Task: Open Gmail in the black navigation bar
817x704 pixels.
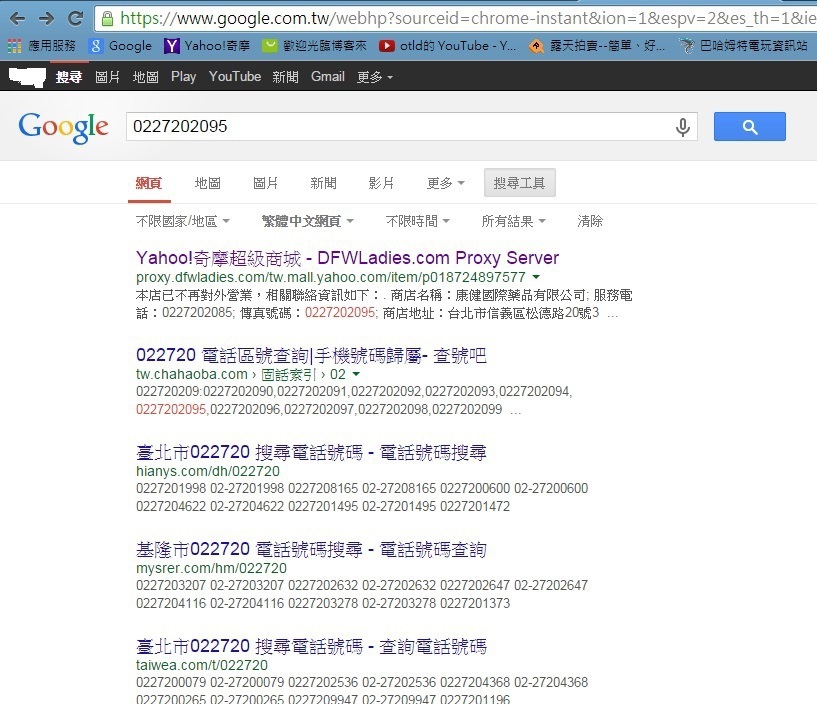Action: pos(328,77)
